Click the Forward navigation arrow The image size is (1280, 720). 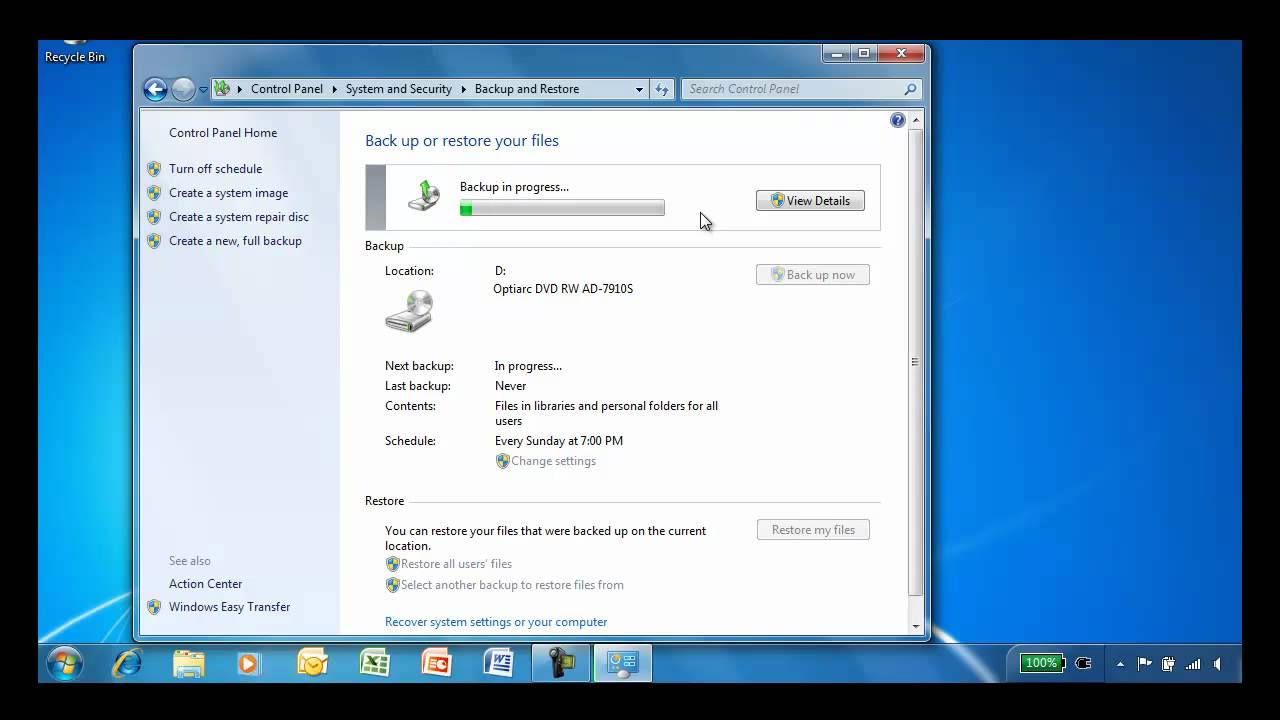(x=183, y=90)
